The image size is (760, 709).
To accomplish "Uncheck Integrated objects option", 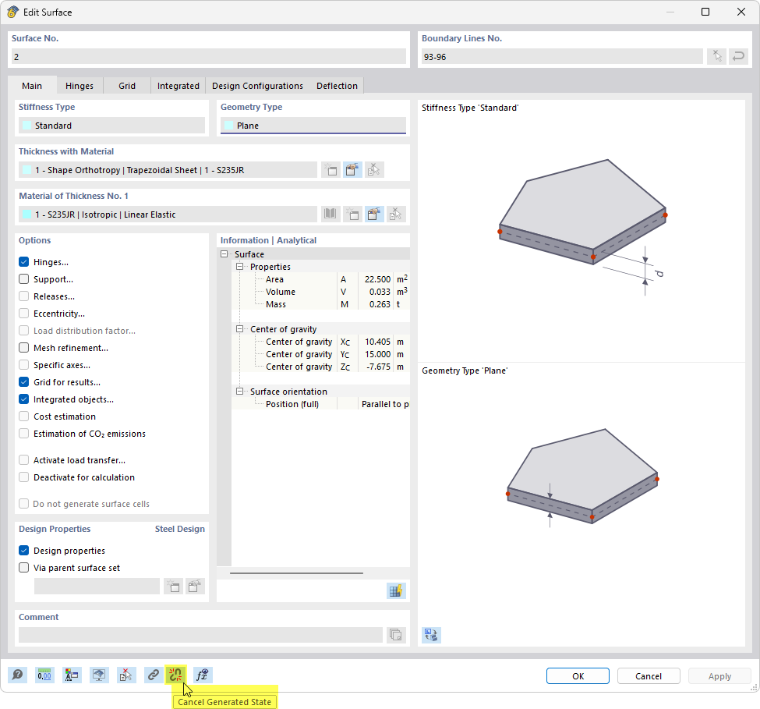I will coord(24,399).
